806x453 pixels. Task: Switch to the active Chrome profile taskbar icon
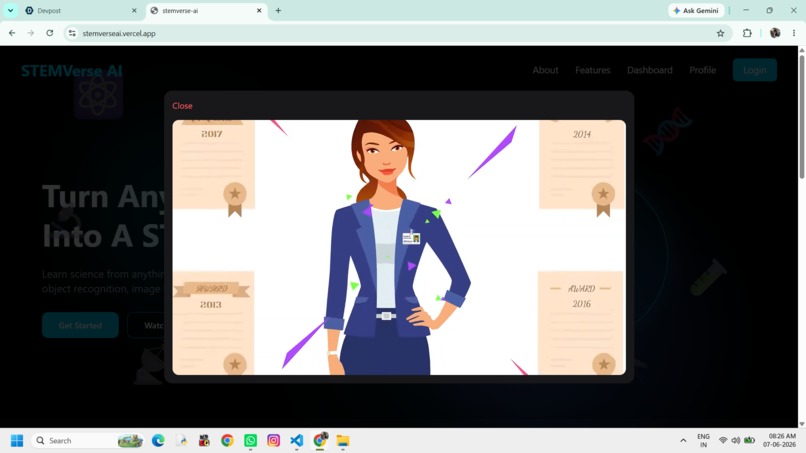(x=320, y=441)
